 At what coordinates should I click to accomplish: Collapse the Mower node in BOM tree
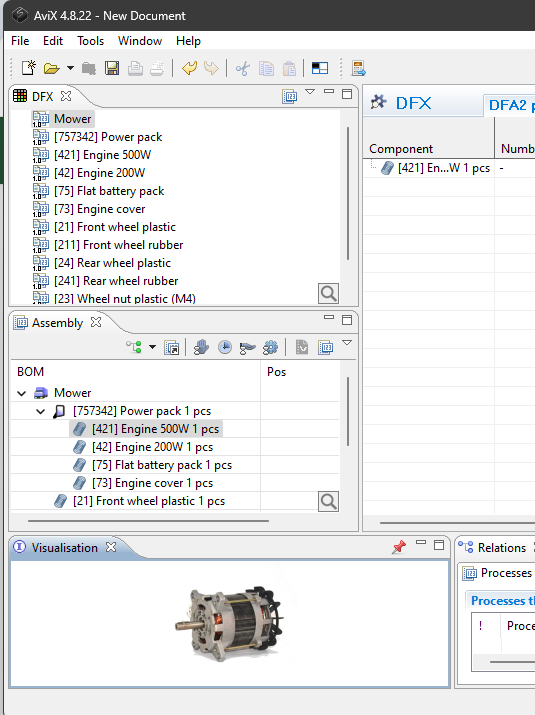point(21,393)
